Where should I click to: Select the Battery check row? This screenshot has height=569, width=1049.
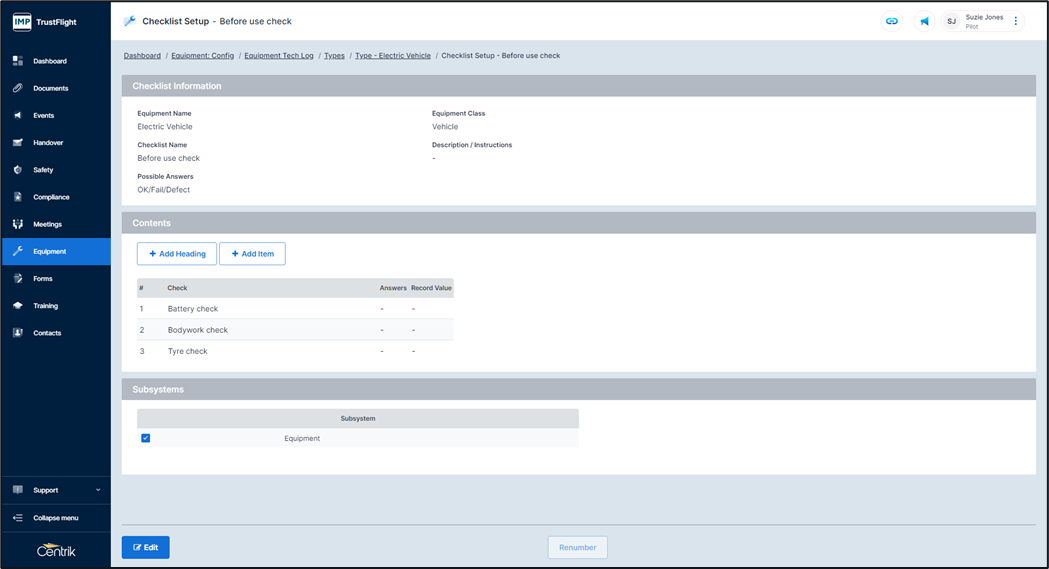(x=193, y=309)
